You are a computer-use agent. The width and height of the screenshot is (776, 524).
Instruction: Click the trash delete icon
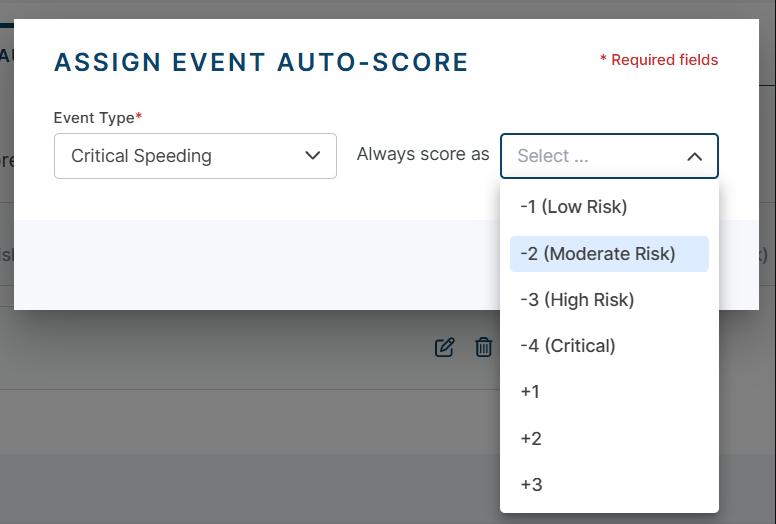[x=484, y=347]
